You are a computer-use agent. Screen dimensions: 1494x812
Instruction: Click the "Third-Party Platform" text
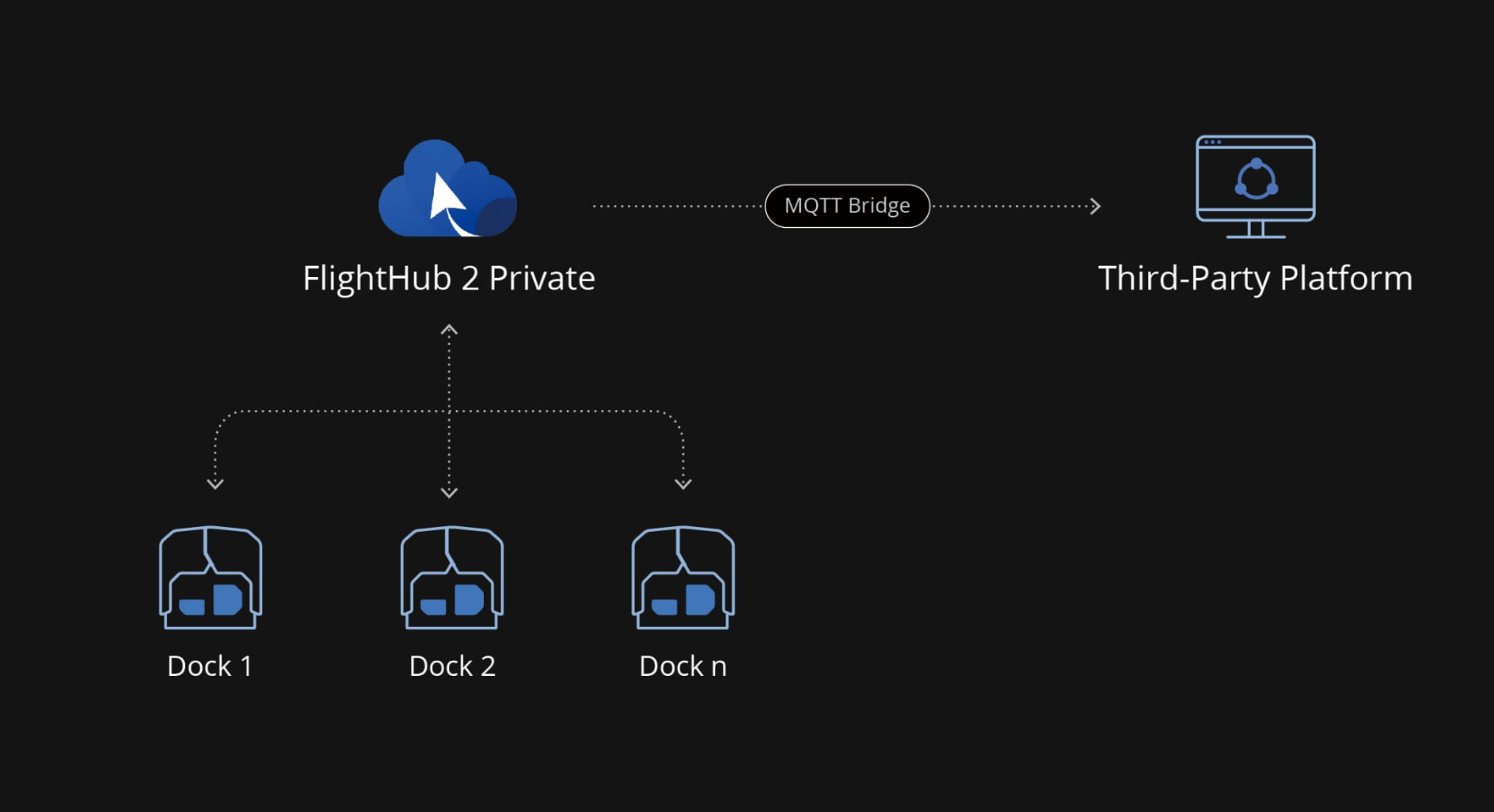click(x=1256, y=279)
